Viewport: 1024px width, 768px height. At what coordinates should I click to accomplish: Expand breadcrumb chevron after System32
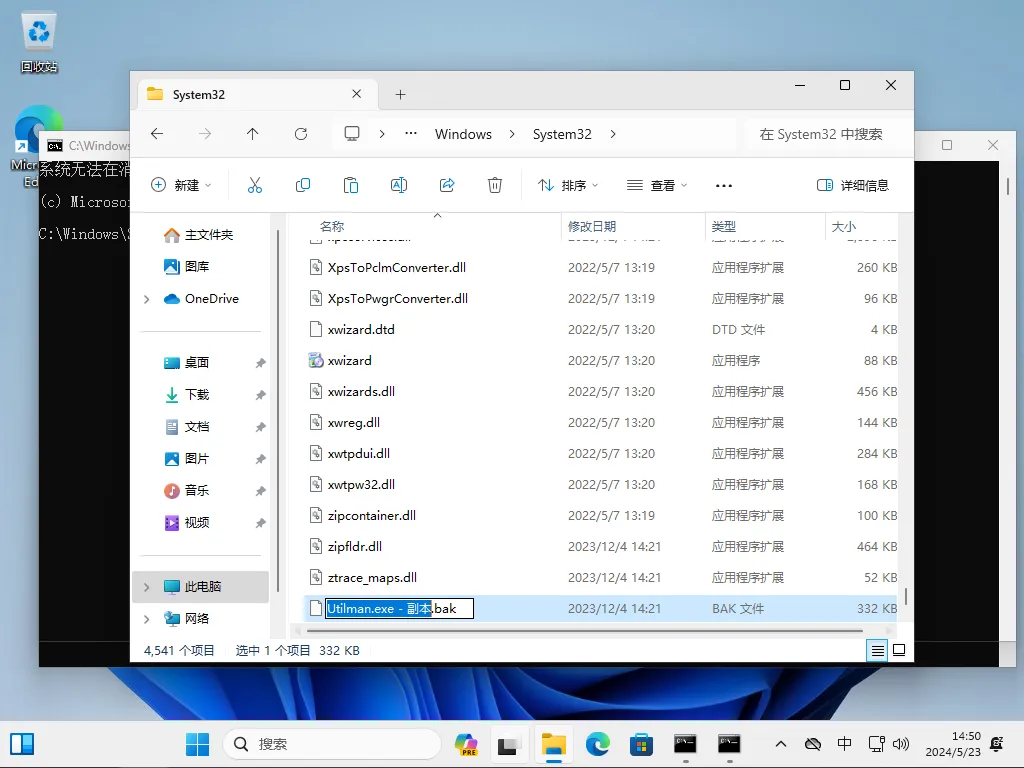click(613, 134)
